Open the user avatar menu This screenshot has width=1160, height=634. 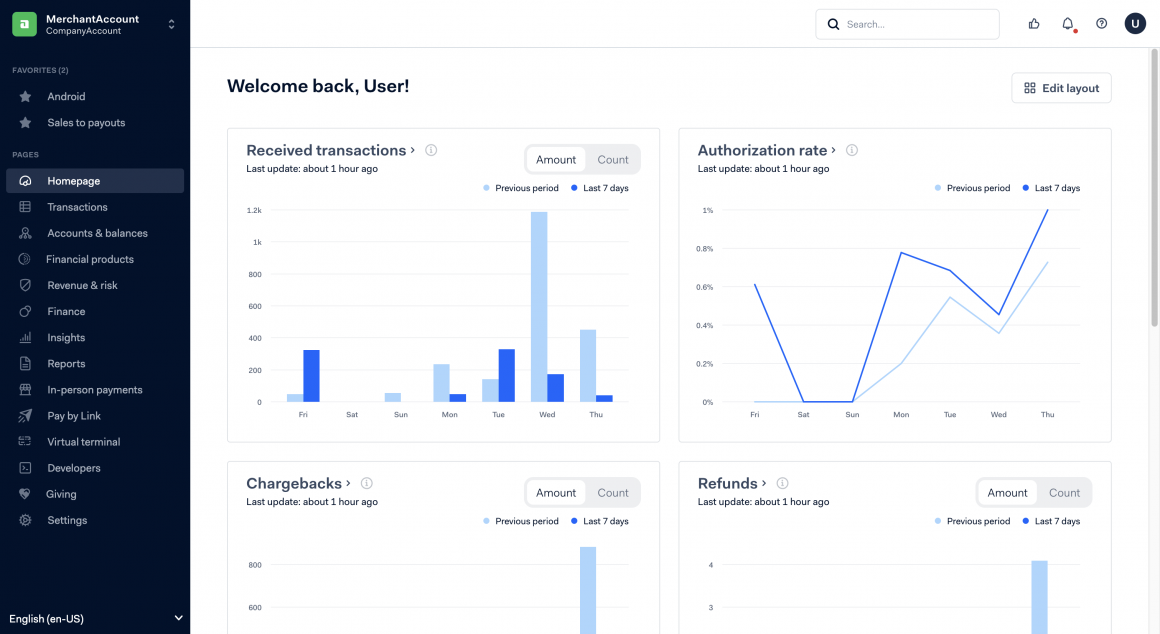coord(1135,24)
